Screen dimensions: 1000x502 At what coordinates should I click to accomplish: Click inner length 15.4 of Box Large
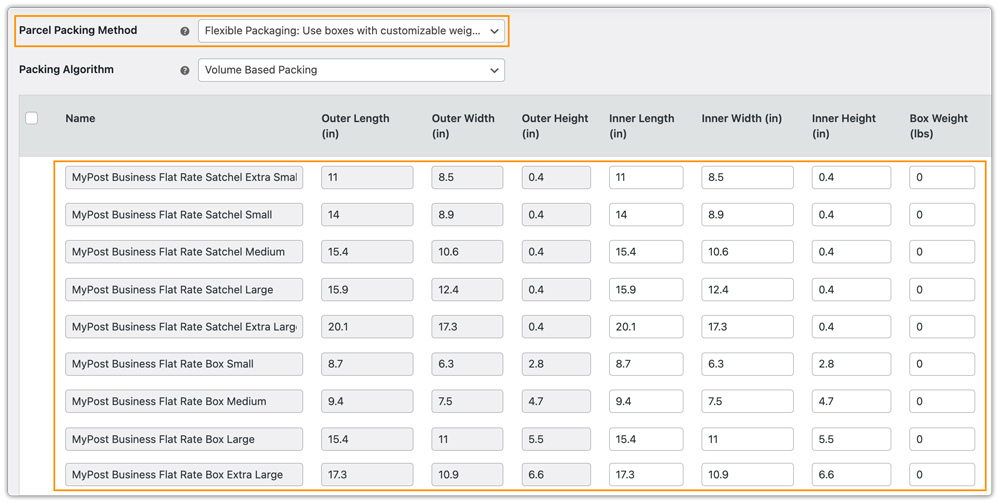tap(646, 439)
